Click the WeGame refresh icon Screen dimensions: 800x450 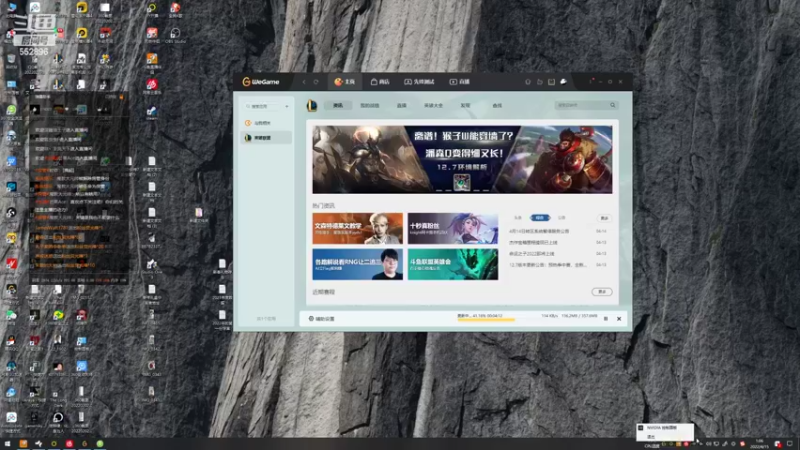[316, 82]
